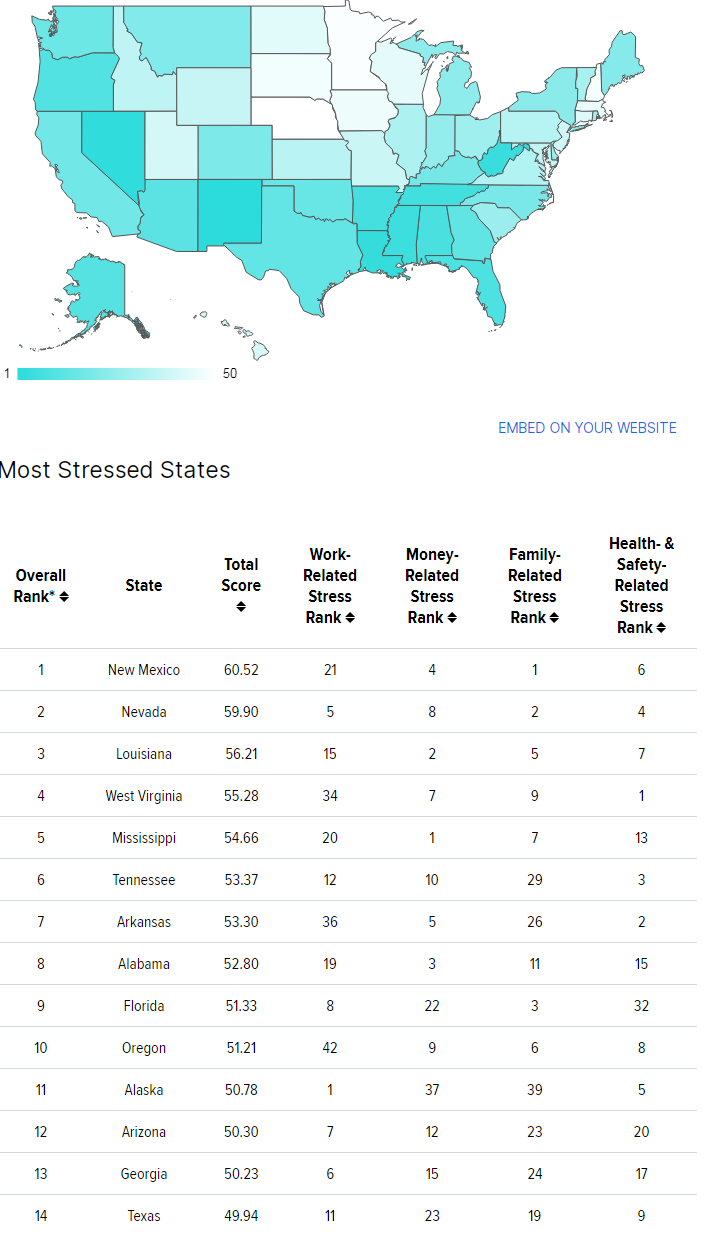Select Hawaii on the map

(x=259, y=350)
